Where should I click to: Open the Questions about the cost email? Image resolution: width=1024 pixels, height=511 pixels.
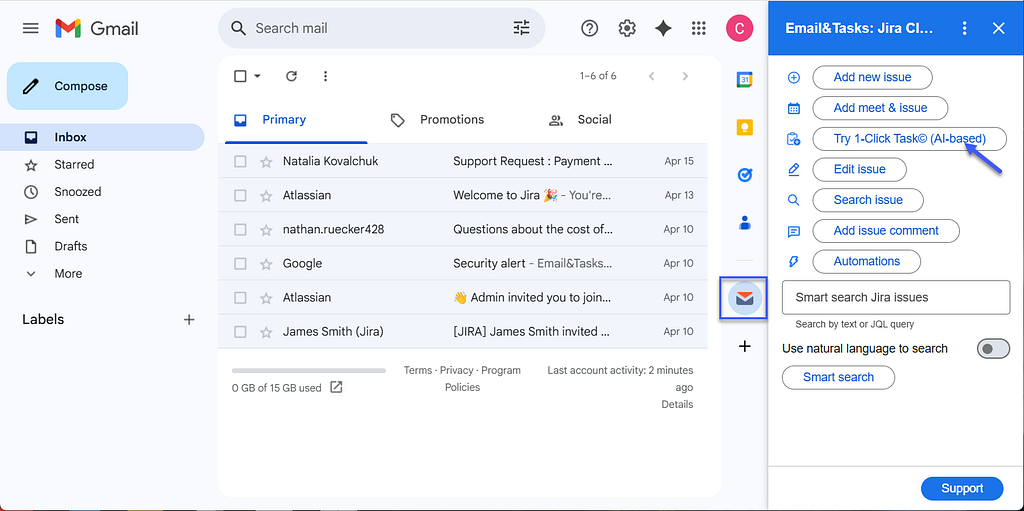pyautogui.click(x=463, y=229)
